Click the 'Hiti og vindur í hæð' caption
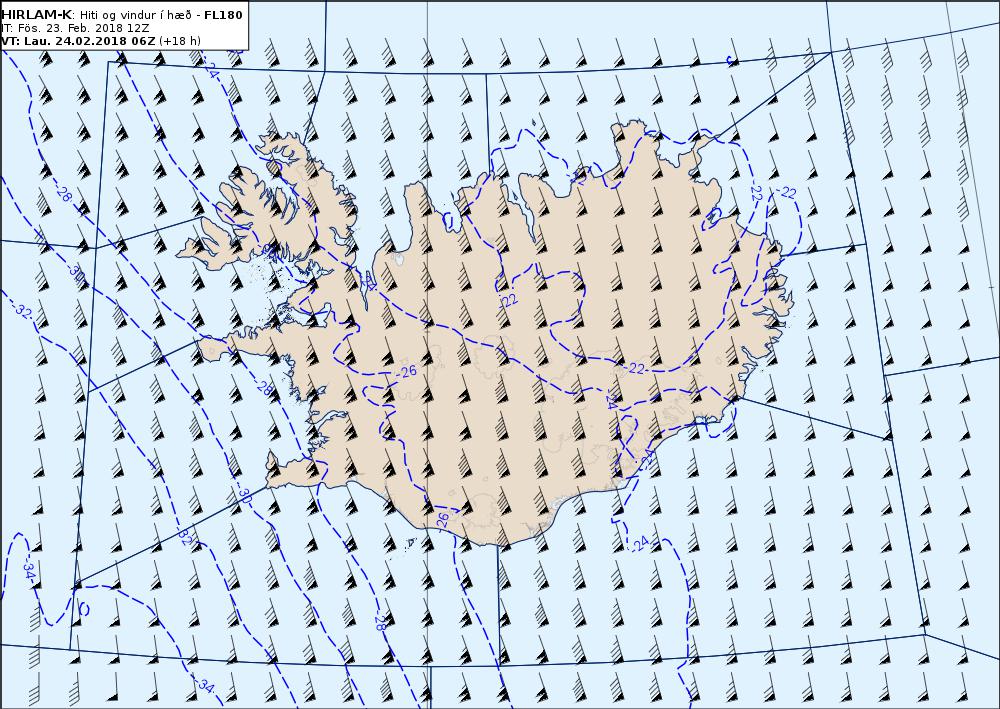Screen dimensions: 1000x709 point(136,15)
